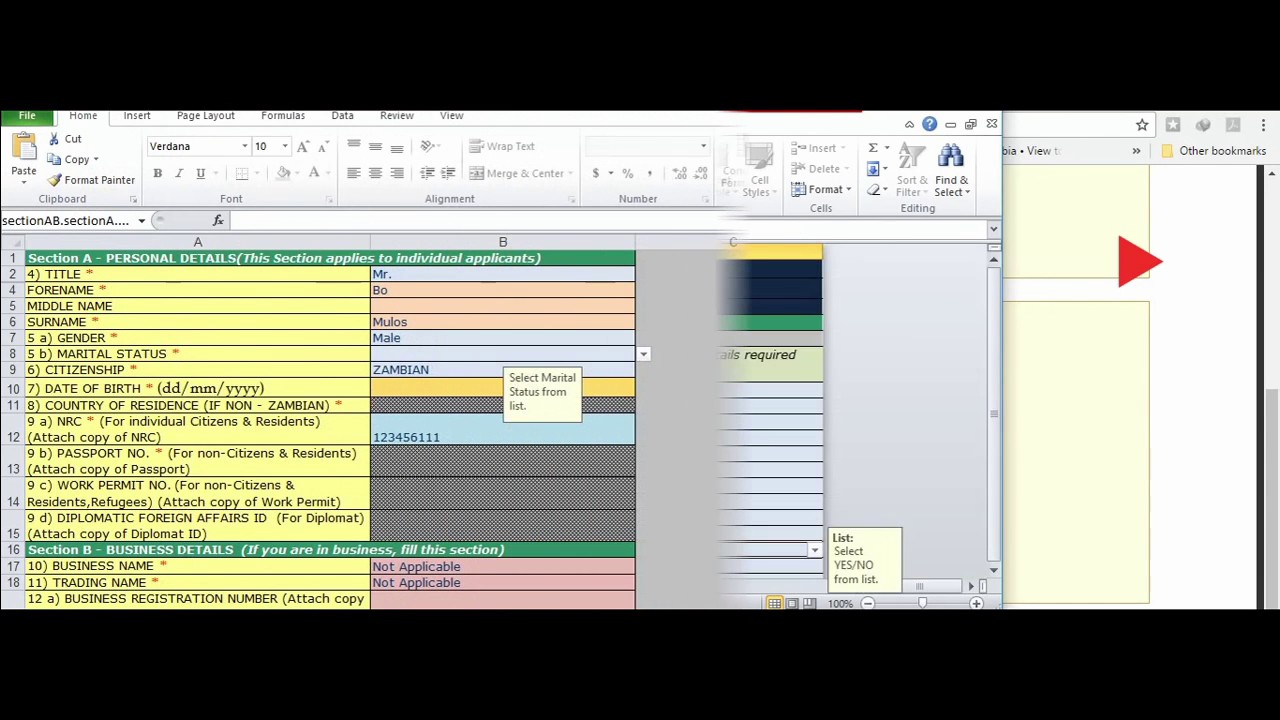The image size is (1280, 720).
Task: Apply cell borders icon
Action: pyautogui.click(x=242, y=174)
